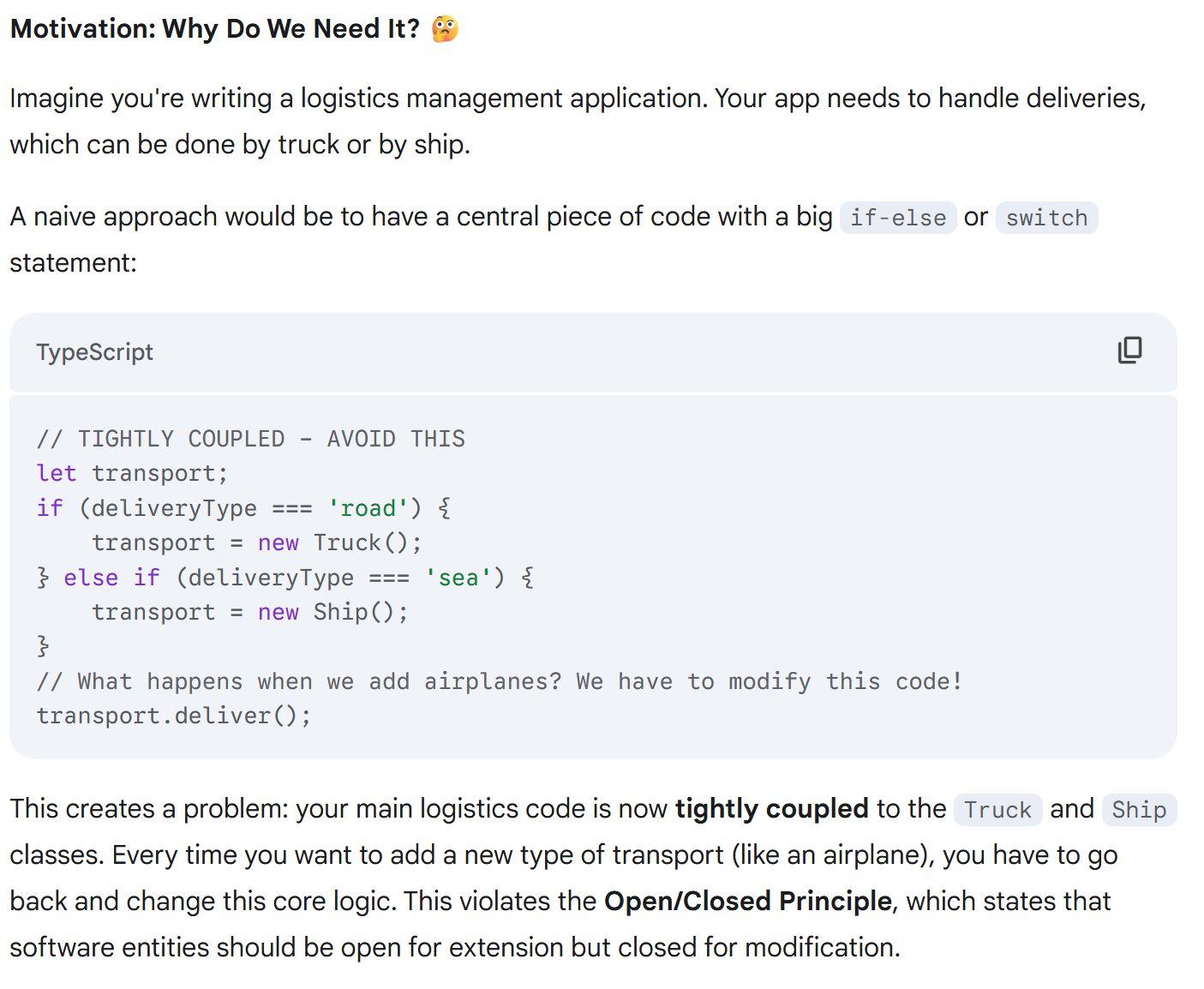Click the bold 'tightly coupled' phrase
1204x989 pixels.
[x=771, y=809]
